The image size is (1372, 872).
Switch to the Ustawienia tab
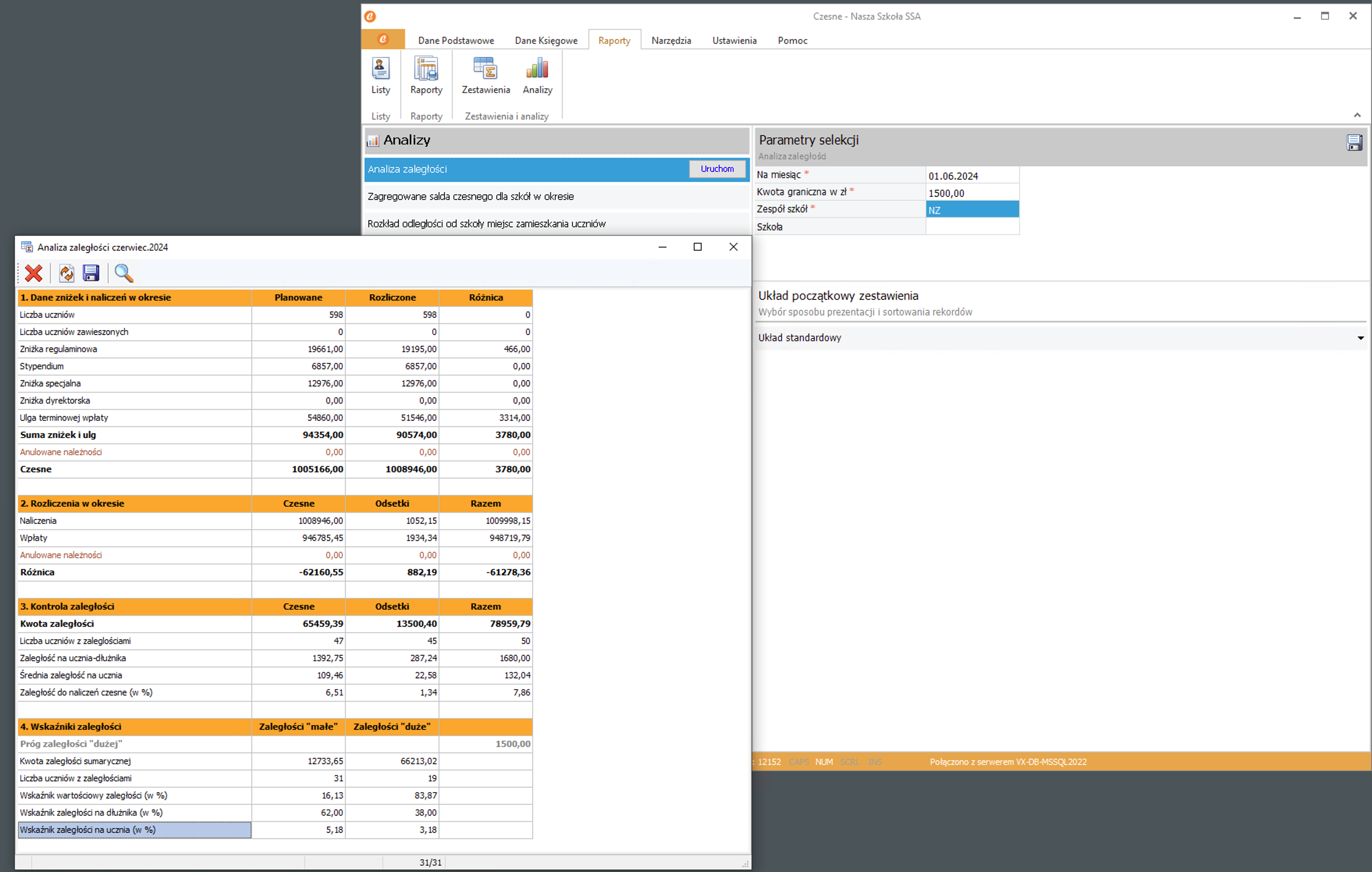[734, 41]
